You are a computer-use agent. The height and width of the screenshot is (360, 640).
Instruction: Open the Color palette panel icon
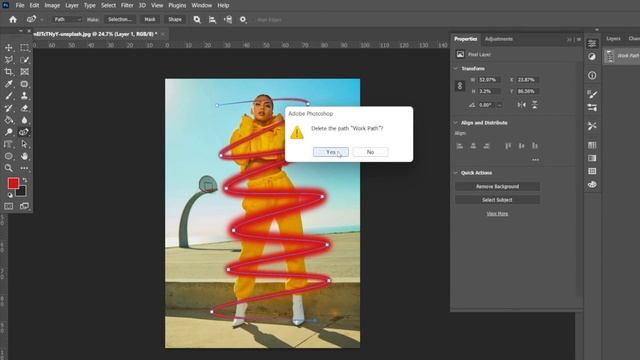tap(592, 184)
